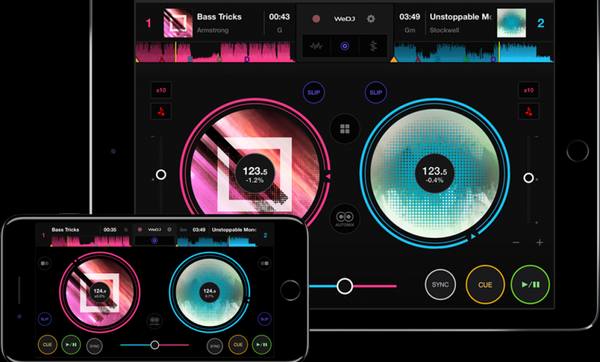Click the record button beside the WeDJ logo
The width and height of the screenshot is (600, 362).
pos(316,18)
